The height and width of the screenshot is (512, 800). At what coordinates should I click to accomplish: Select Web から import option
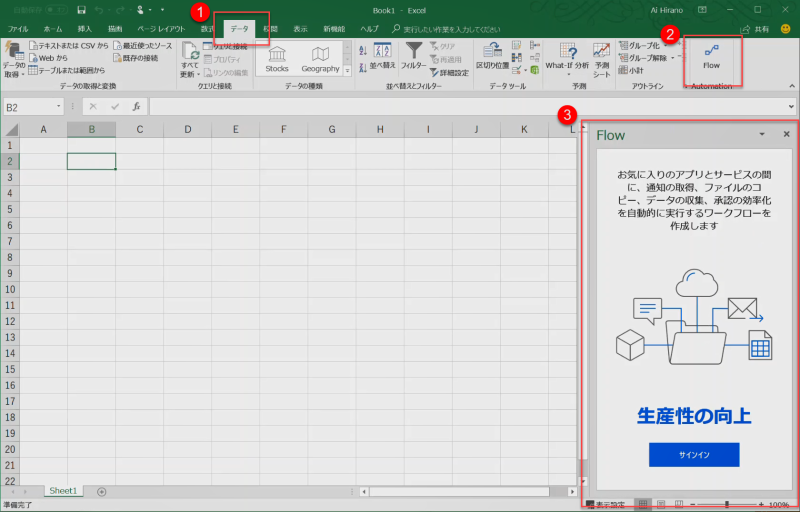click(x=48, y=58)
